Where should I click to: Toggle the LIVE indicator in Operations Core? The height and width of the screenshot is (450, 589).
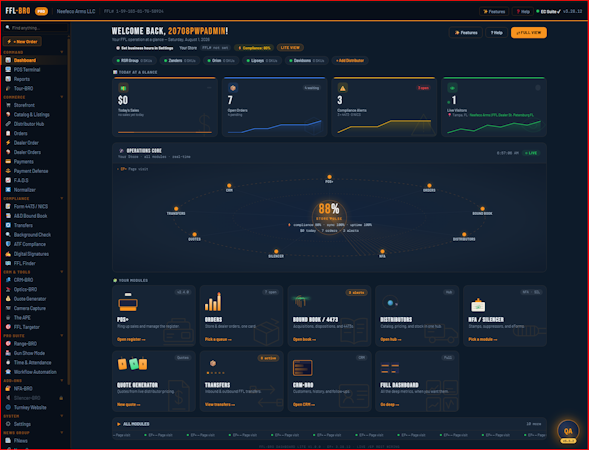[x=531, y=153]
